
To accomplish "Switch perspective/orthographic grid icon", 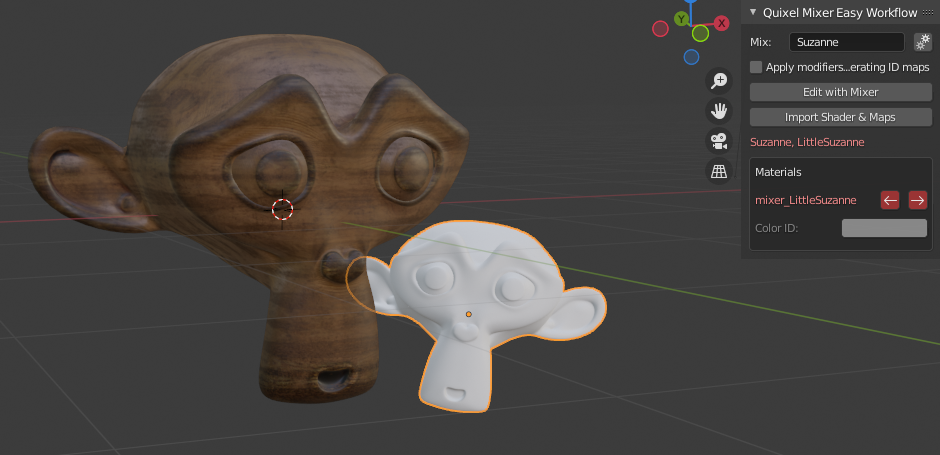I will (719, 171).
